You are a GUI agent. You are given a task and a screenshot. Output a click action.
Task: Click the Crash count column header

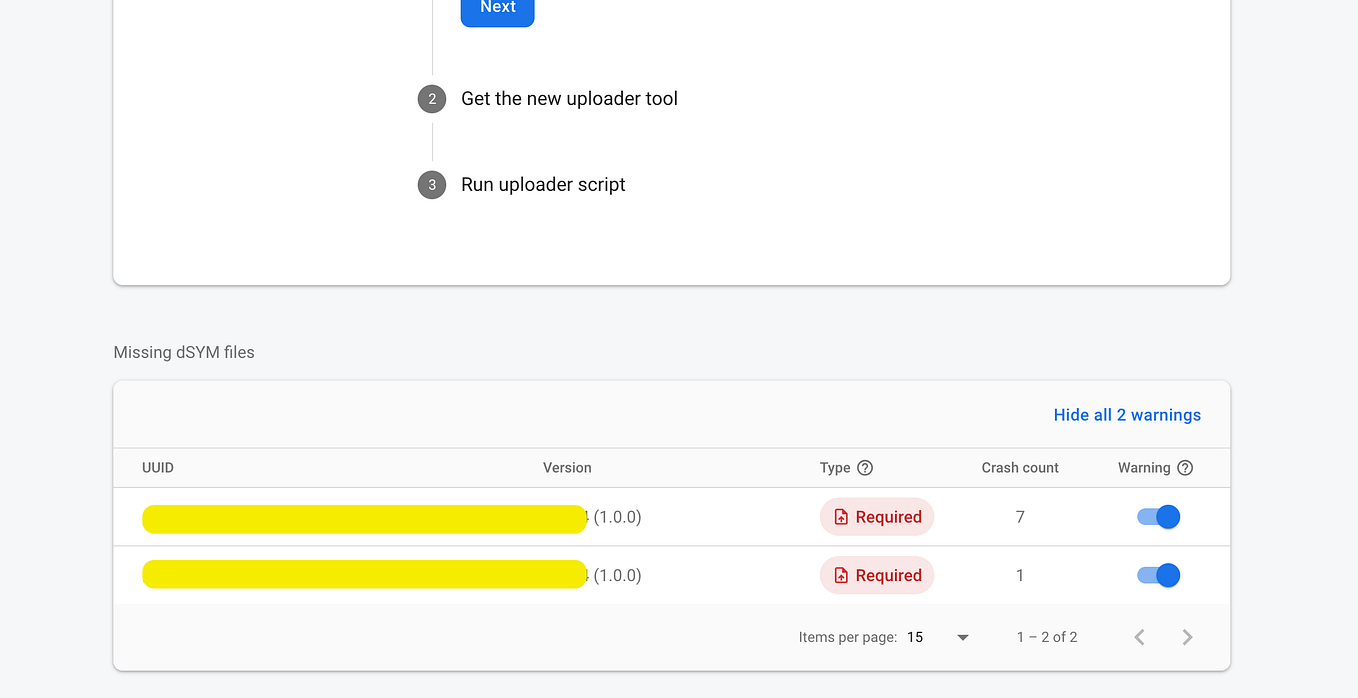[x=1019, y=467]
